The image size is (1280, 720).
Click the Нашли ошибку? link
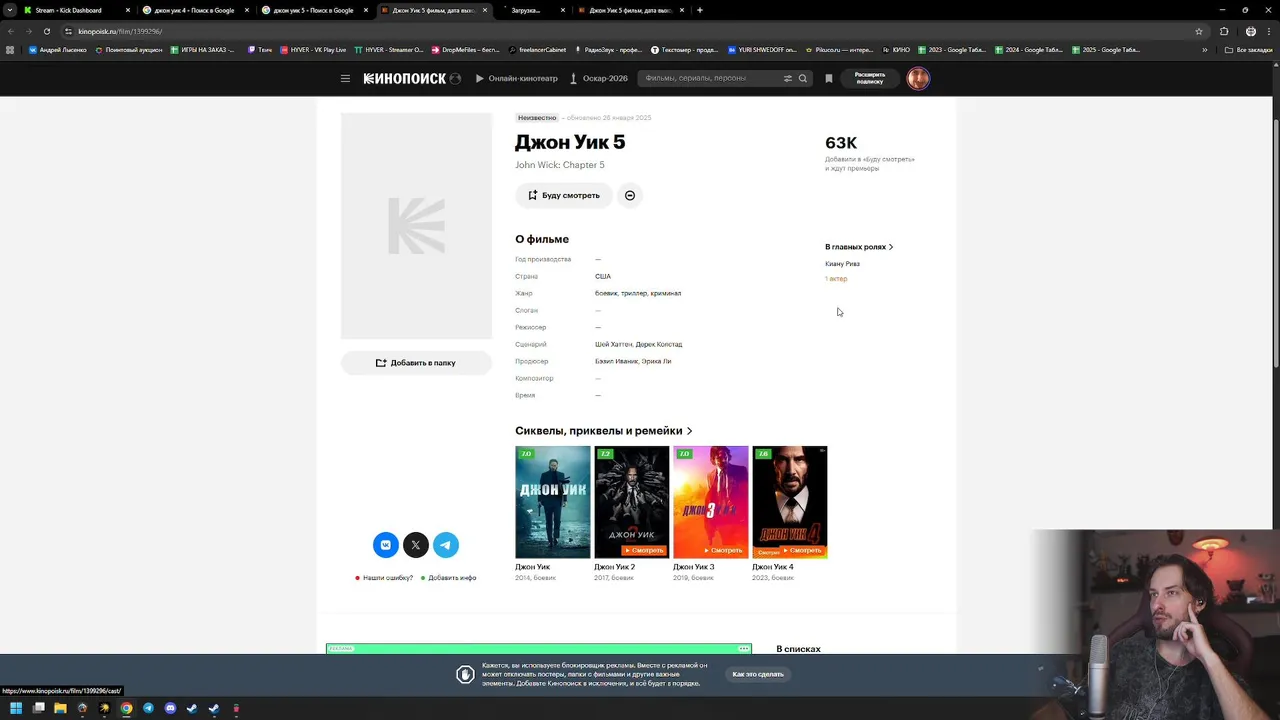(x=387, y=578)
